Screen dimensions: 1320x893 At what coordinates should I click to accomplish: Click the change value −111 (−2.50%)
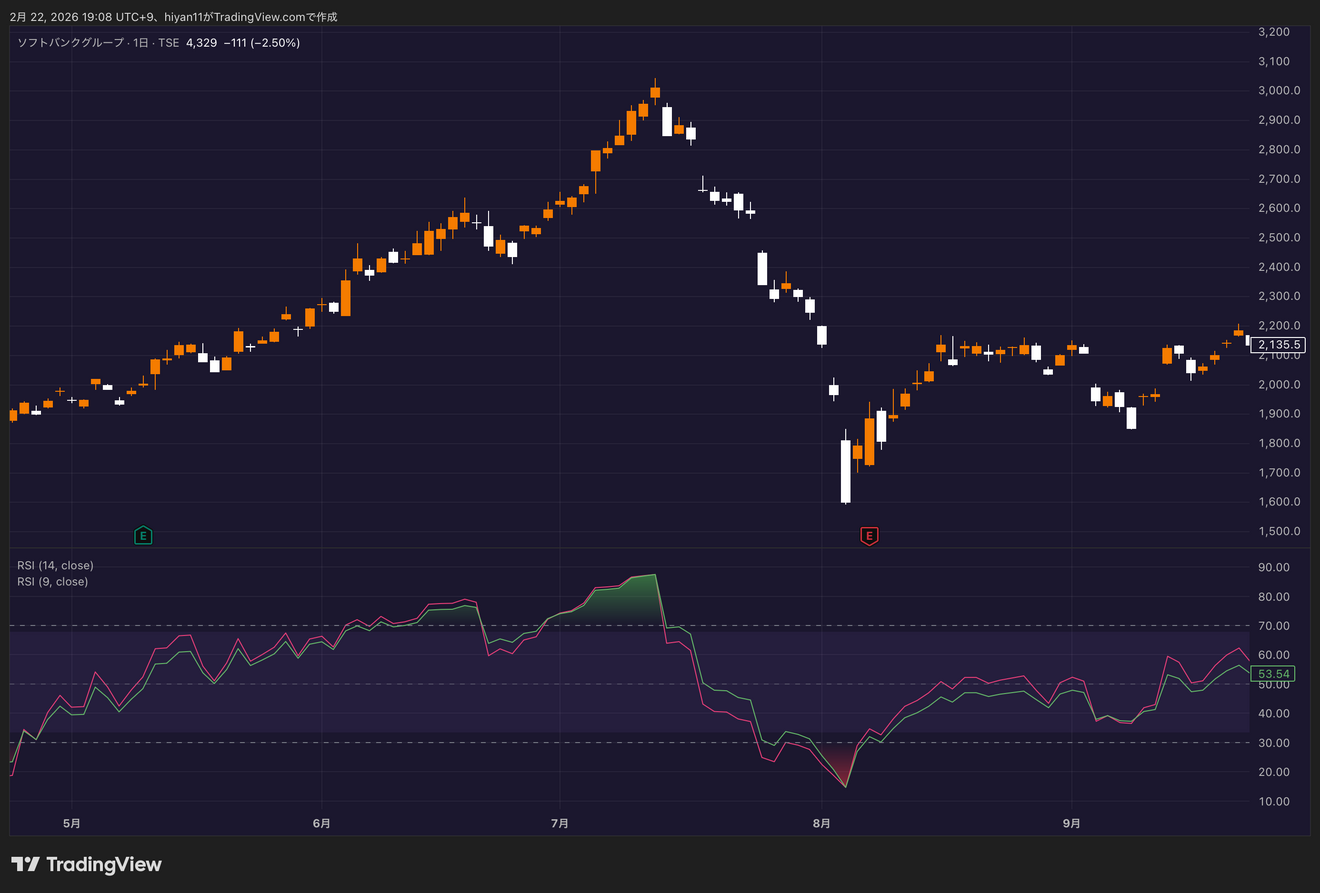pyautogui.click(x=261, y=43)
